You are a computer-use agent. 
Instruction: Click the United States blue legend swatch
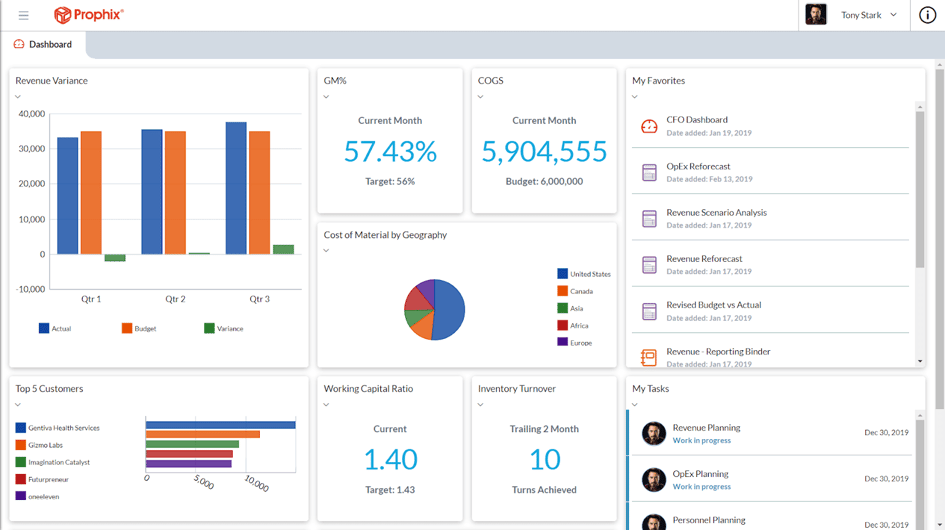[563, 274]
